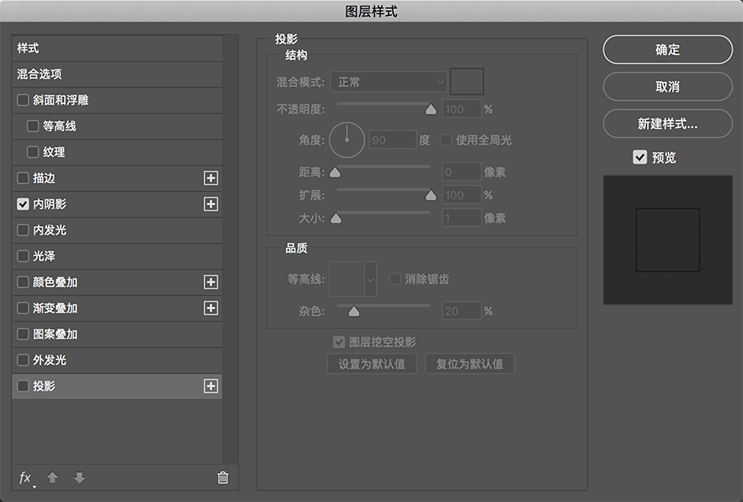Uncheck the 内阴影 checkbox
This screenshot has width=743, height=502.
click(23, 204)
